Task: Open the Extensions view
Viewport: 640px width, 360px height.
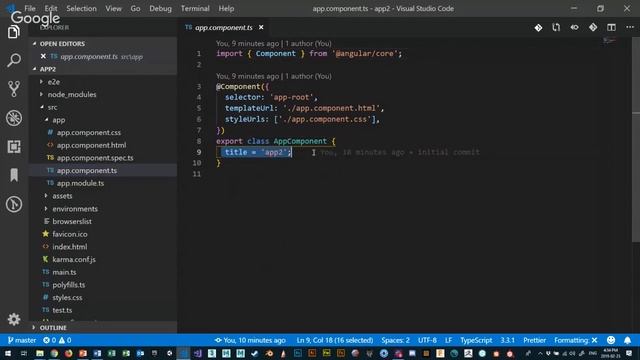Action: [x=13, y=147]
